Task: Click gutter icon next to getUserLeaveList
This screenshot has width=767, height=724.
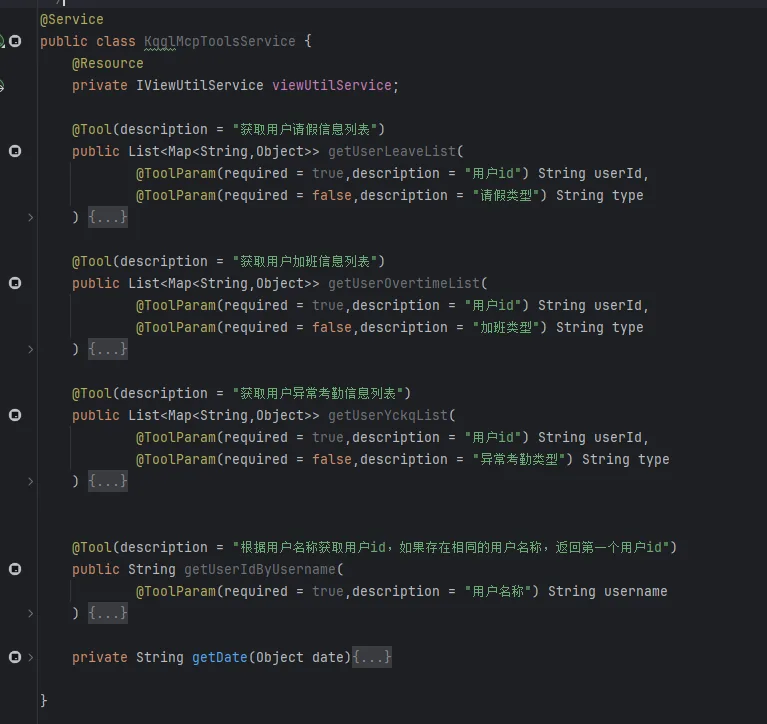Action: coord(15,151)
